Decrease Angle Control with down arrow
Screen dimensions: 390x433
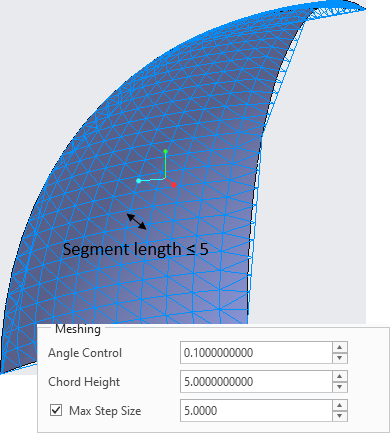pyautogui.click(x=340, y=358)
